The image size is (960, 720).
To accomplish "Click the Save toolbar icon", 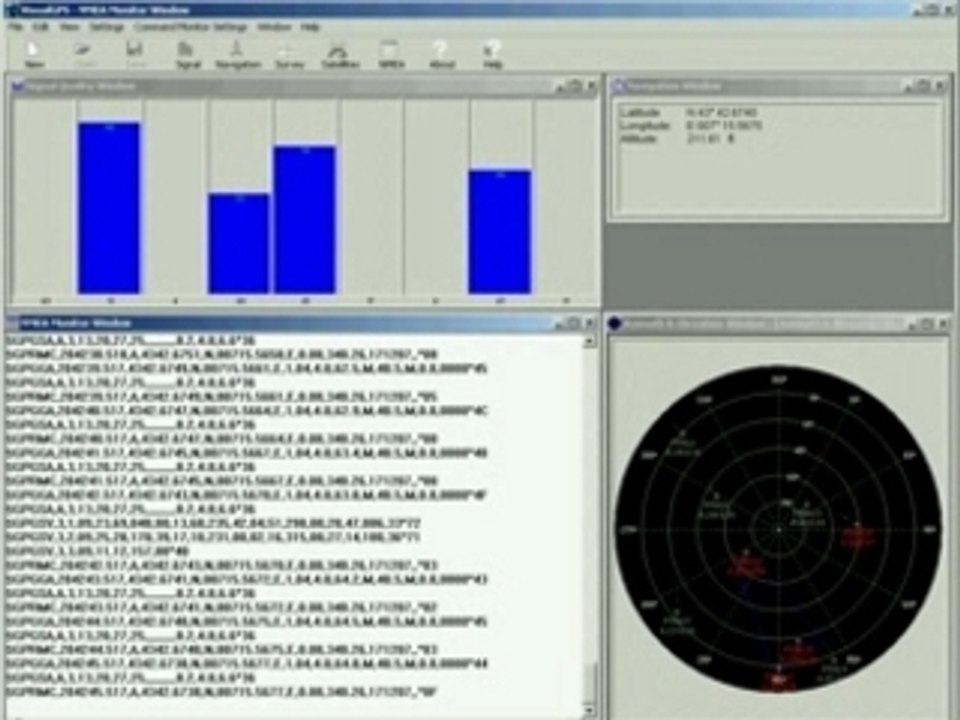I will [x=135, y=54].
